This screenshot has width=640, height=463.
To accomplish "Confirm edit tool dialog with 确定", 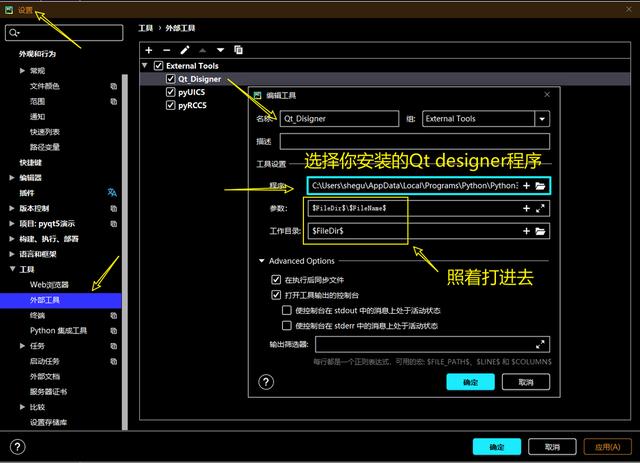I will coord(470,382).
